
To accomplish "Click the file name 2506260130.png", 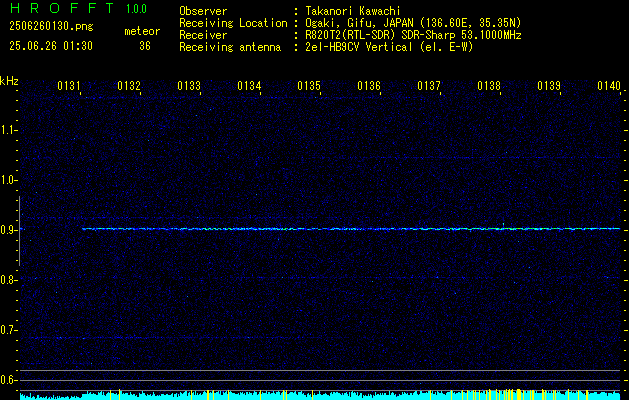I will pos(51,27).
